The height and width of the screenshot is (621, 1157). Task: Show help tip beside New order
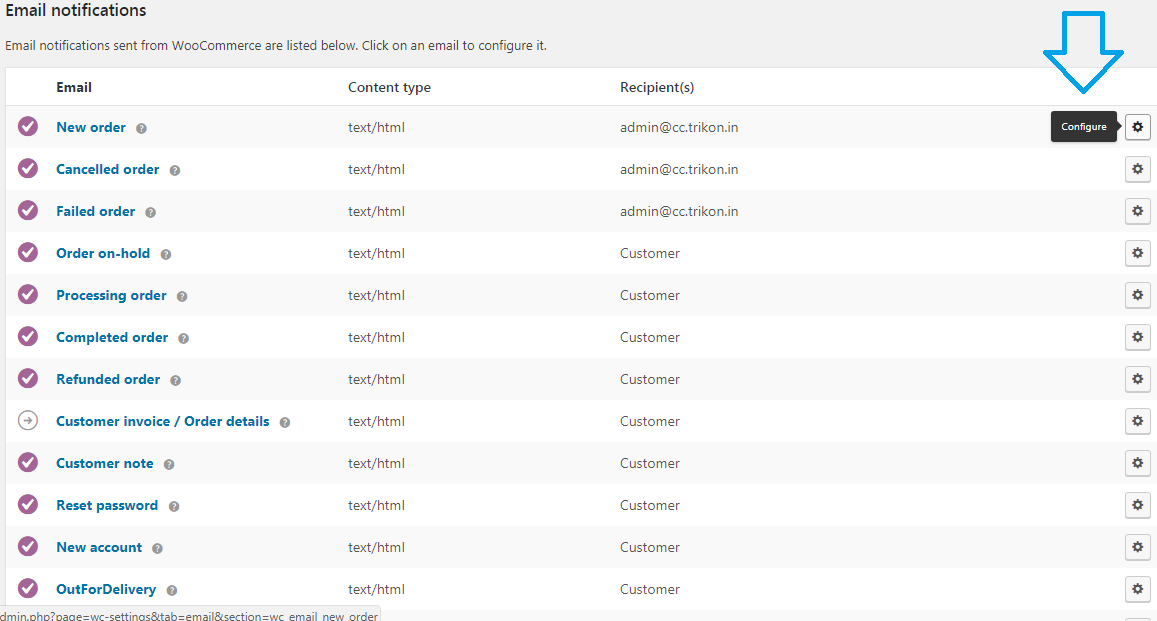(141, 128)
